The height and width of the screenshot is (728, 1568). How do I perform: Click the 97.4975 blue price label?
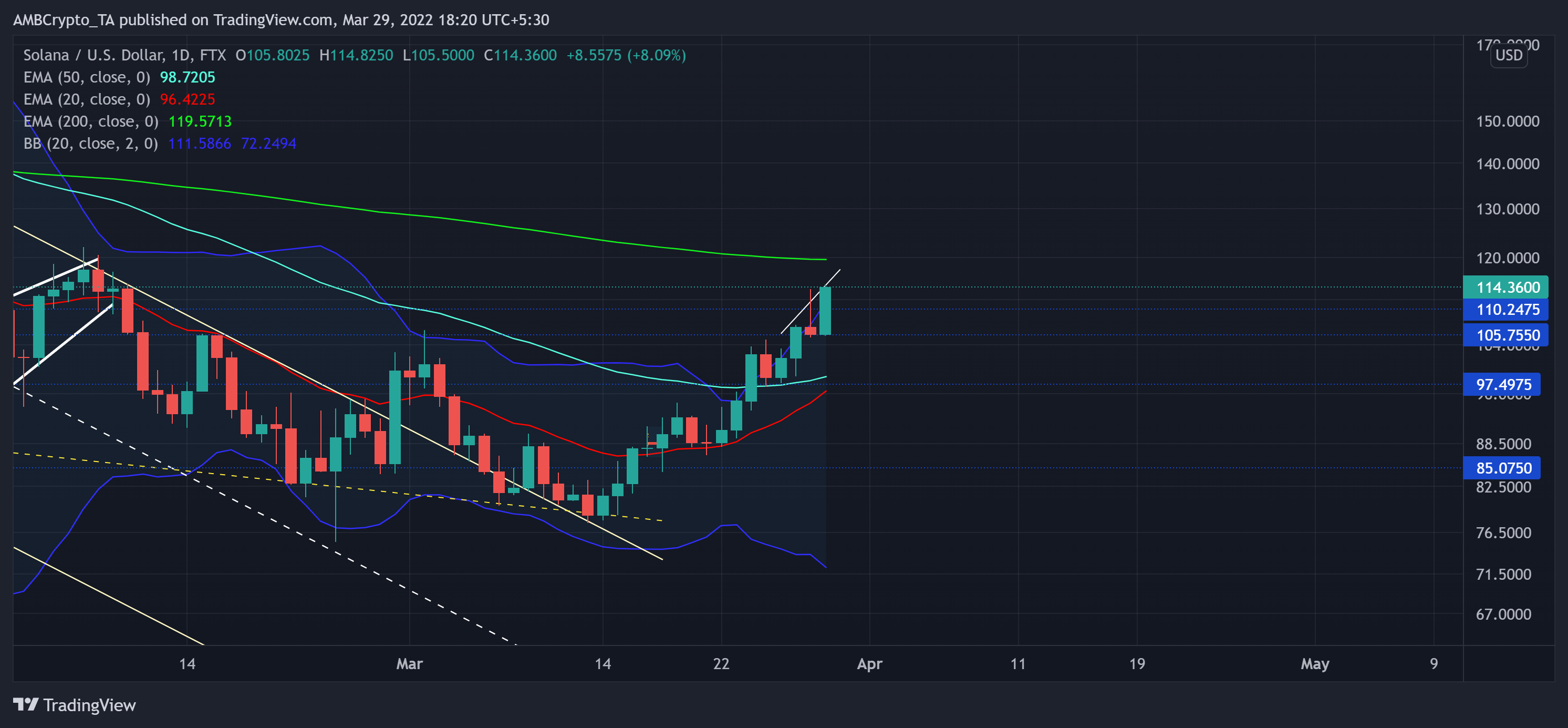pyautogui.click(x=1503, y=384)
